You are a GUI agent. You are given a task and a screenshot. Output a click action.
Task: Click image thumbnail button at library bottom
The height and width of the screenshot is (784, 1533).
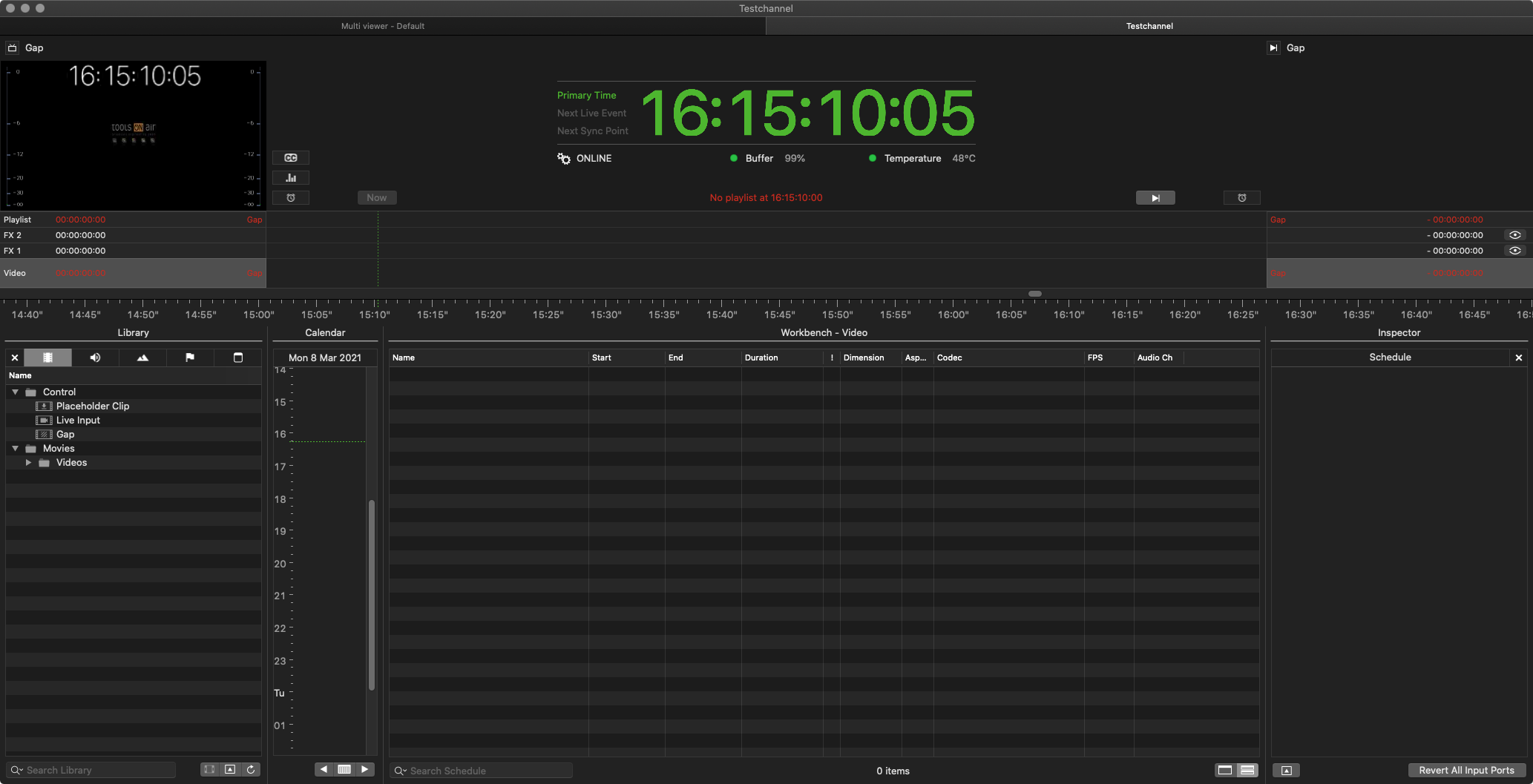[x=230, y=770]
